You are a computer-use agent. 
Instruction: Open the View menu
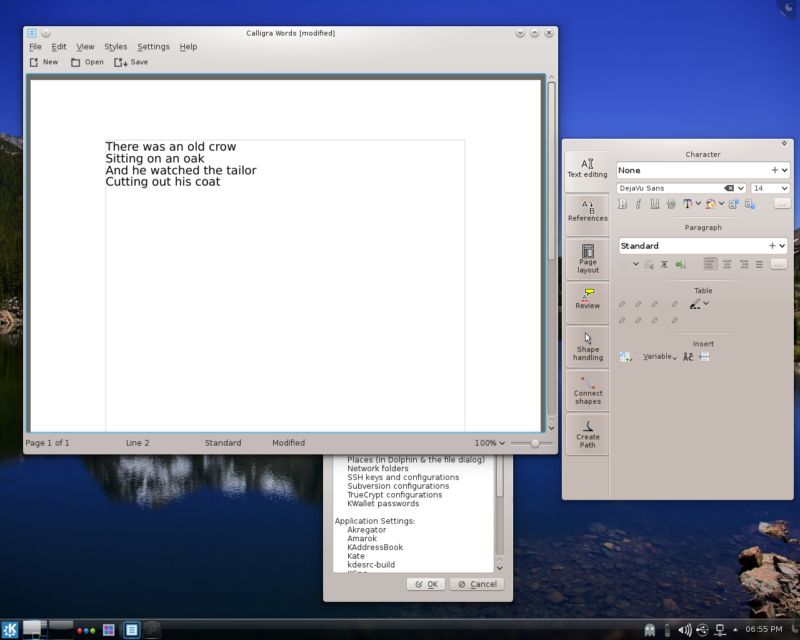pyautogui.click(x=85, y=46)
